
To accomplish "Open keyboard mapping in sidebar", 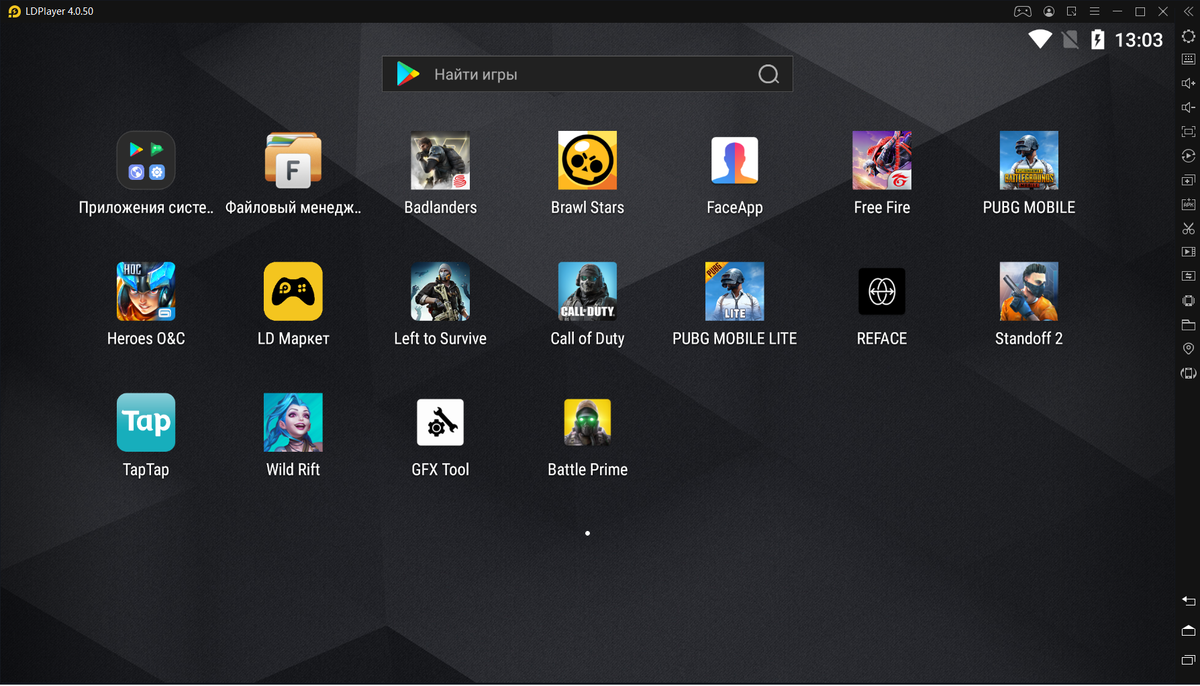I will pyautogui.click(x=1188, y=59).
